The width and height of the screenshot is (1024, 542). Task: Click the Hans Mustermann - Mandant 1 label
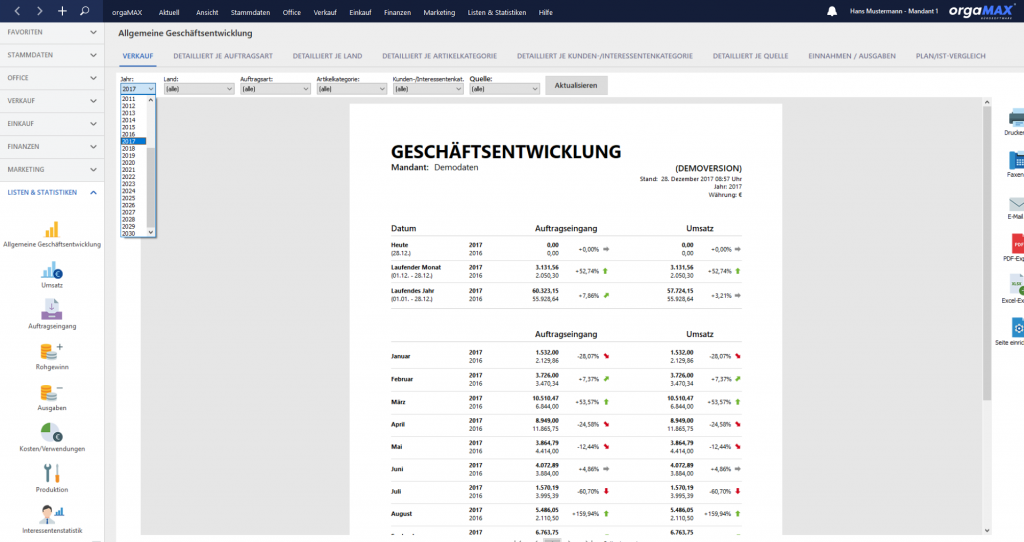pyautogui.click(x=893, y=11)
